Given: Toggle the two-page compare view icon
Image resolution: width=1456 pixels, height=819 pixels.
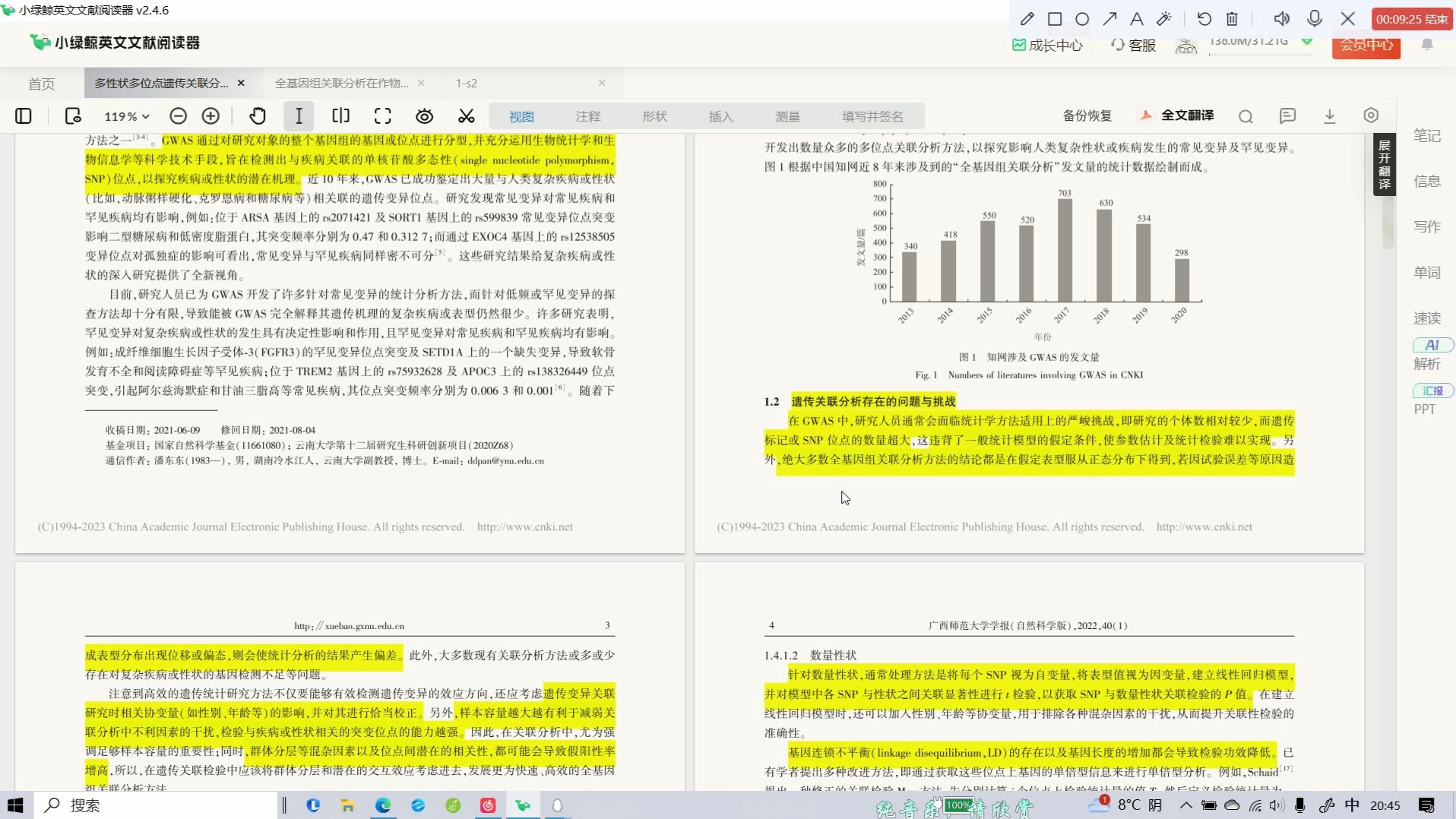Looking at the screenshot, I should [341, 115].
